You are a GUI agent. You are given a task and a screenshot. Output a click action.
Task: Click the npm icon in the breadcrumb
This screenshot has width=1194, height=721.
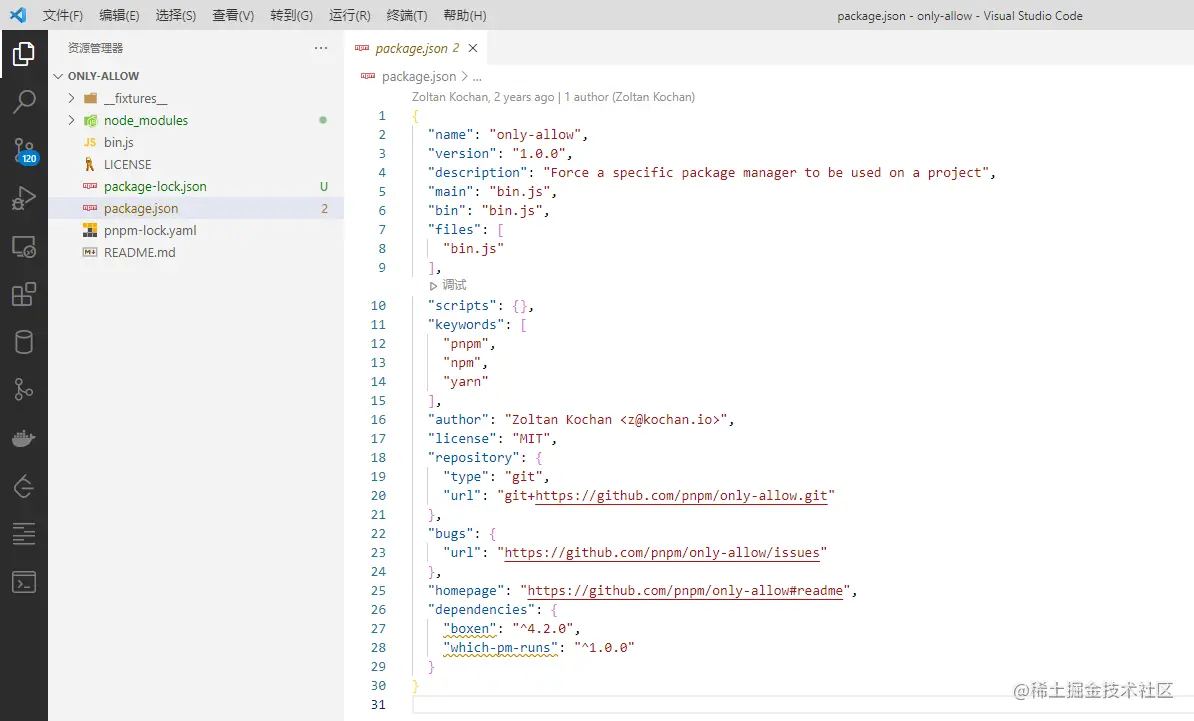(368, 76)
